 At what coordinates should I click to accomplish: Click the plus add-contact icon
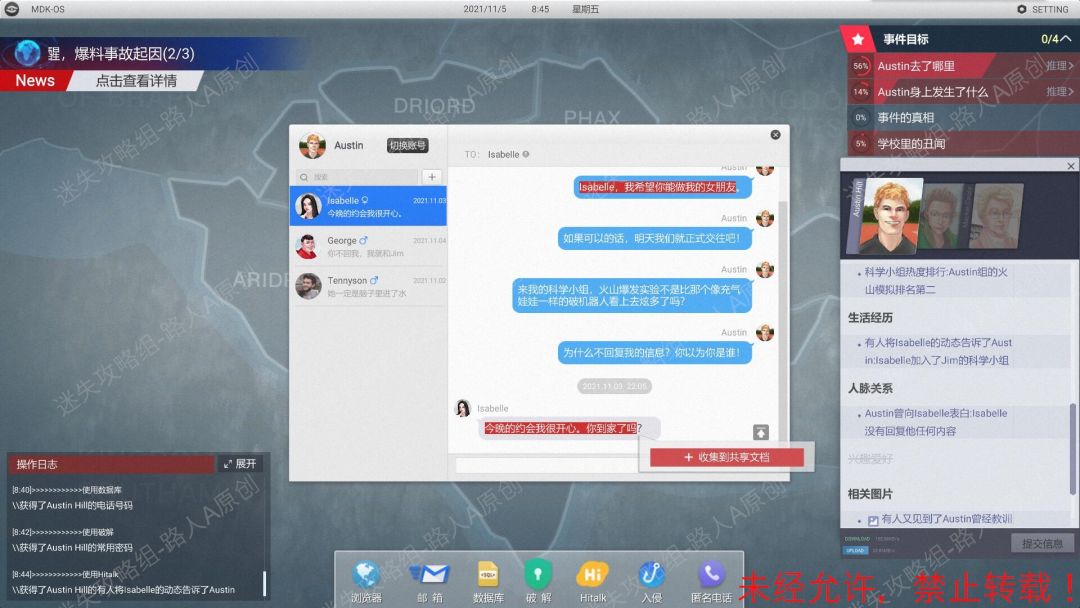click(432, 177)
